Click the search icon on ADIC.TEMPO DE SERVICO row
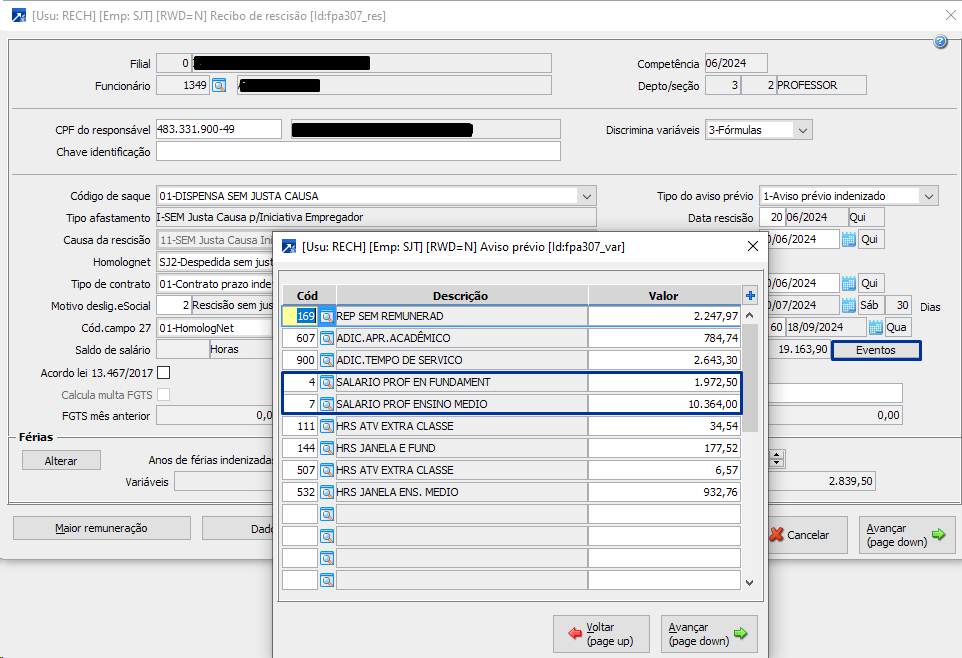This screenshot has height=658, width=962. click(x=326, y=360)
